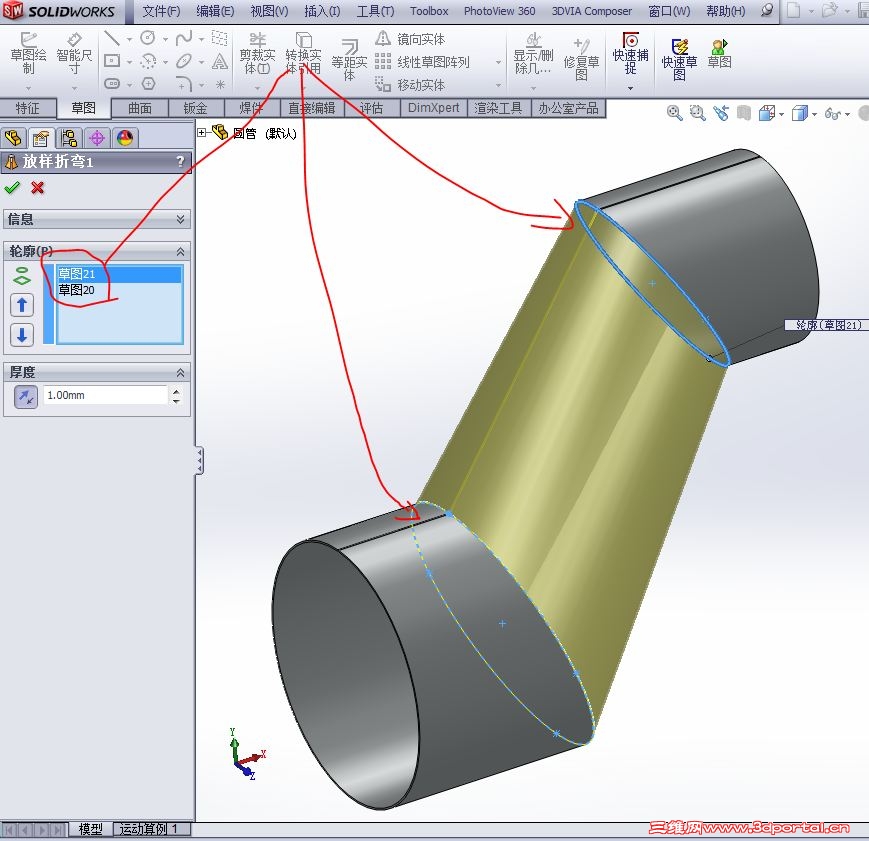Click Rapid Sketch (快速草图) tool
869x841 pixels.
click(679, 59)
